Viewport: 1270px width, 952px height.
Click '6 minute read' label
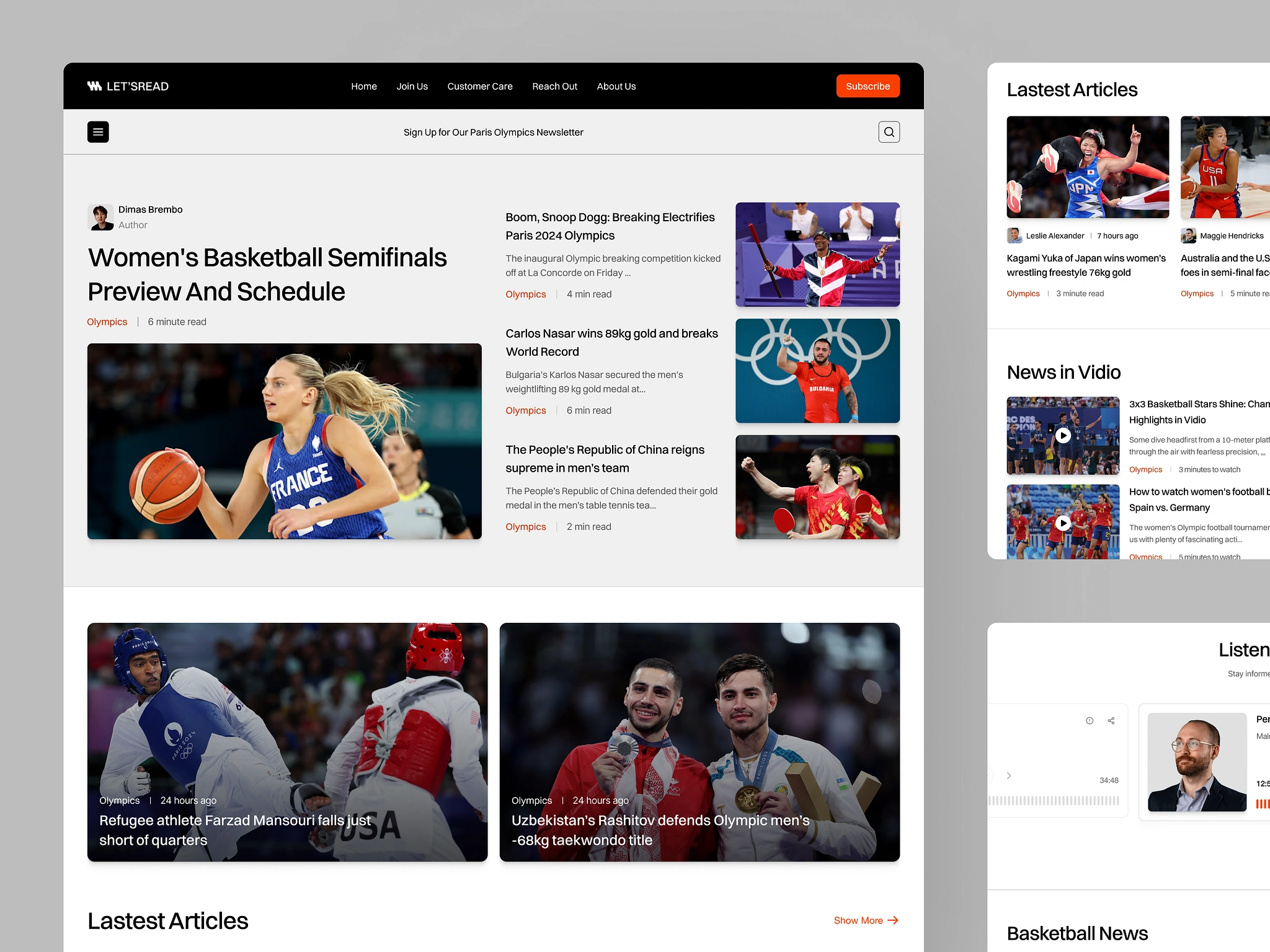[x=177, y=322]
